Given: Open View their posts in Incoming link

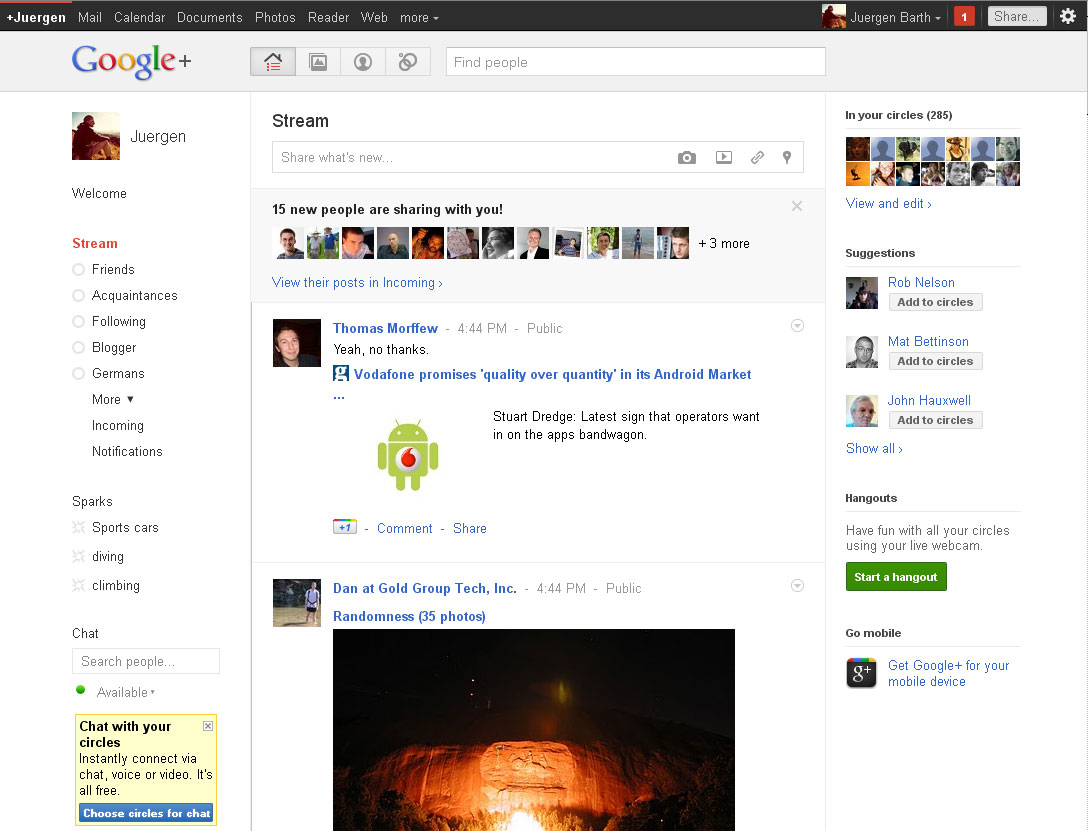Looking at the screenshot, I should [x=357, y=282].
